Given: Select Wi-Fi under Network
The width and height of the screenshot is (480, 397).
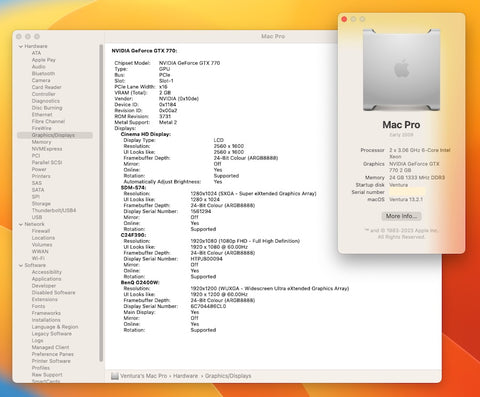Looking at the screenshot, I should (38, 258).
